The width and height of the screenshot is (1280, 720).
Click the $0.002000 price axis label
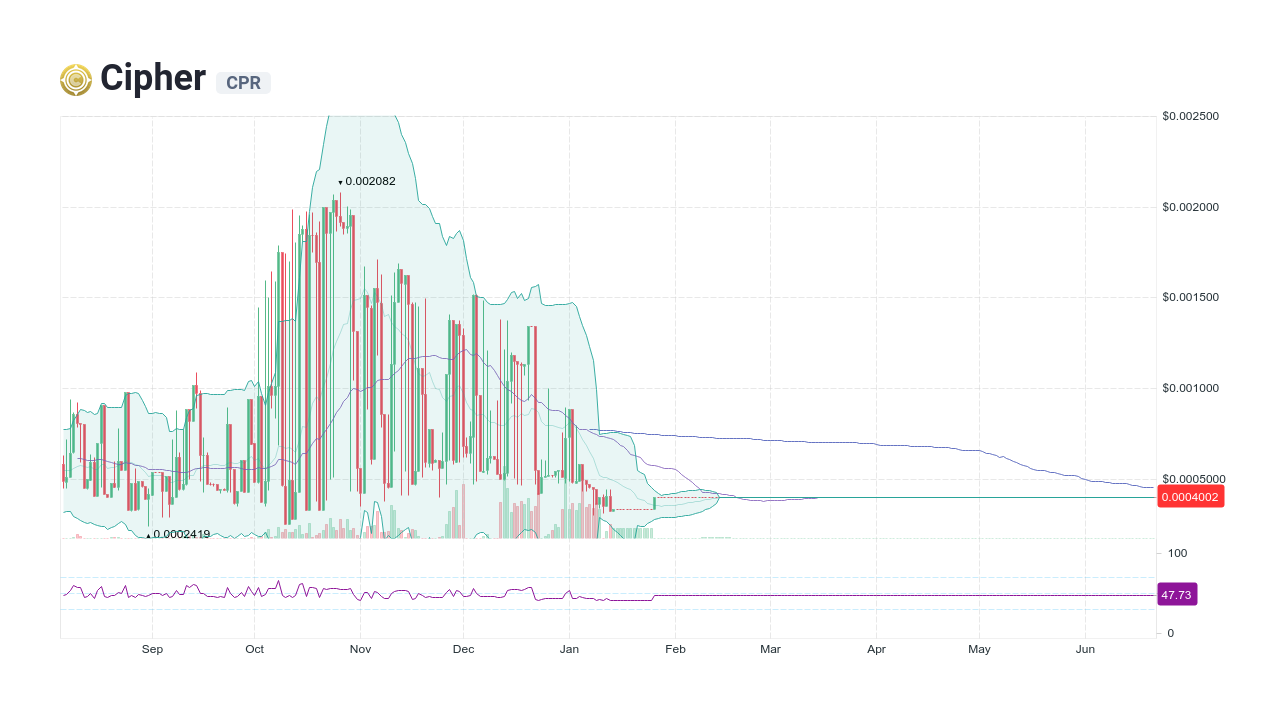pos(1190,207)
